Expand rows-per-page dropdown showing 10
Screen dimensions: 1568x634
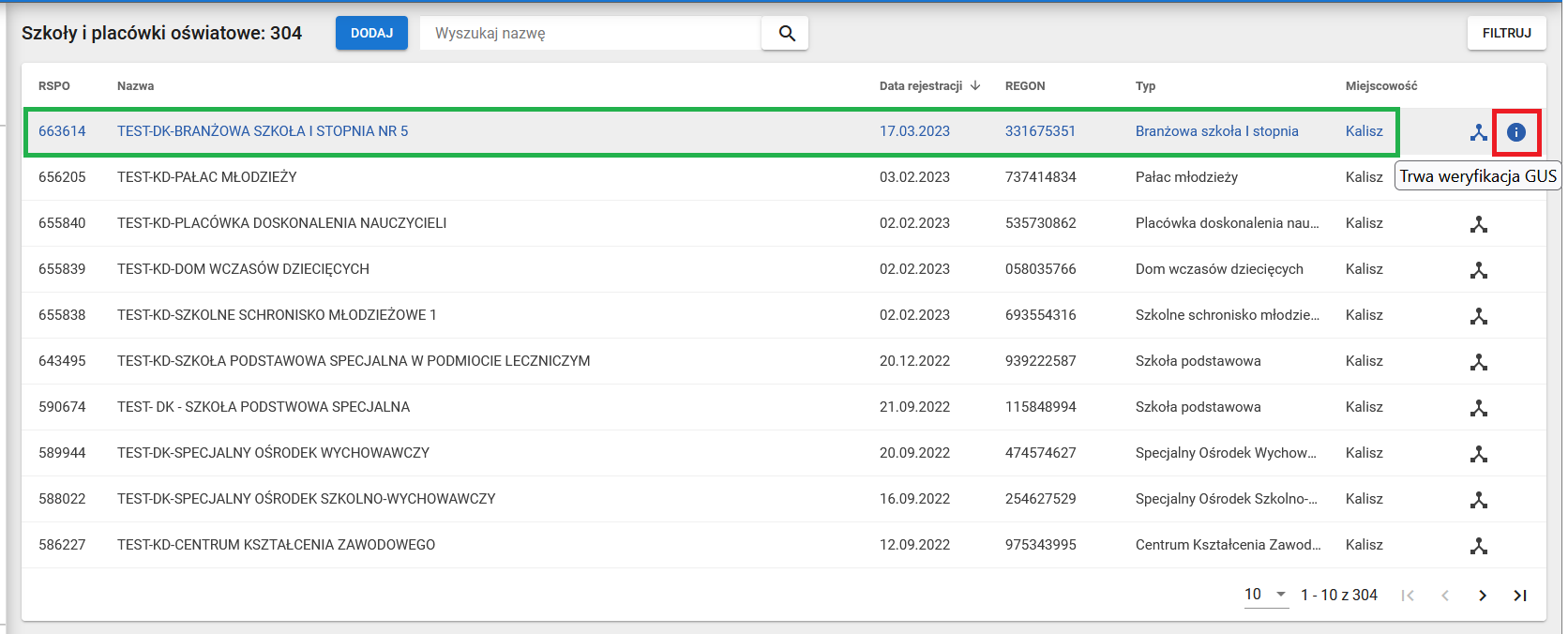1265,595
